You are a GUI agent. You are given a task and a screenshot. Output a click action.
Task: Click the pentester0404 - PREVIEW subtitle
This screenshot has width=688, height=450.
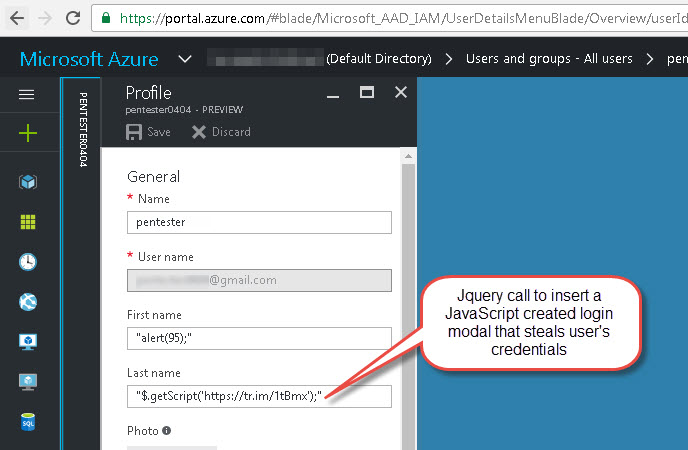tap(184, 110)
